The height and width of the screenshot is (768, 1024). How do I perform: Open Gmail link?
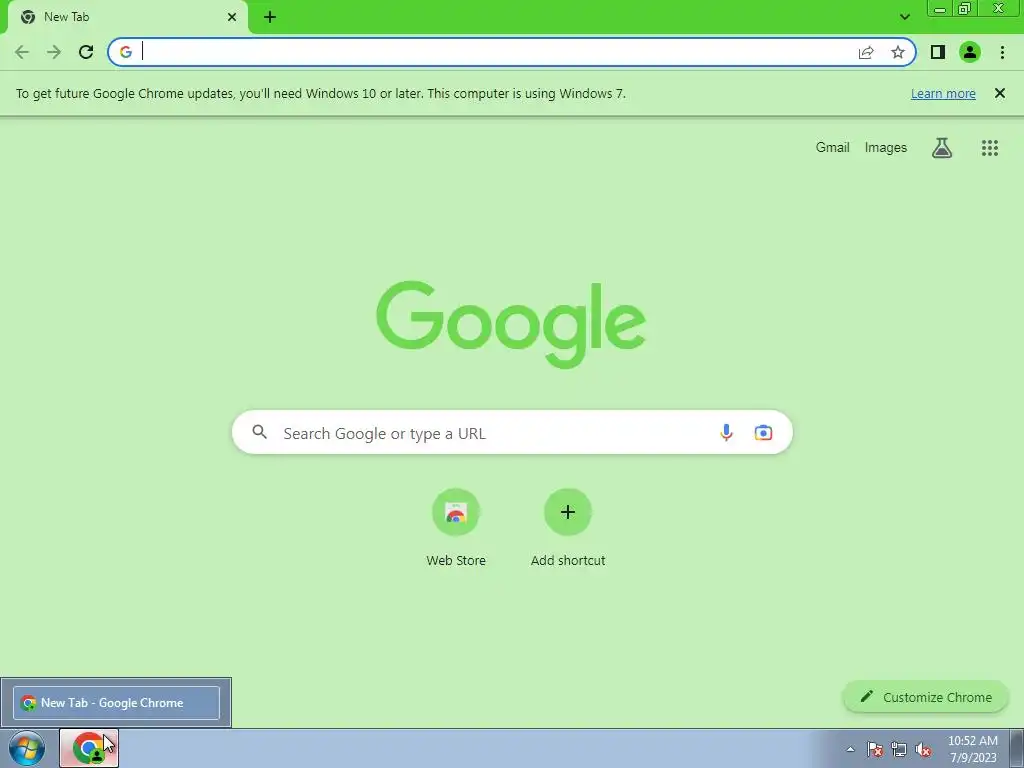click(833, 148)
